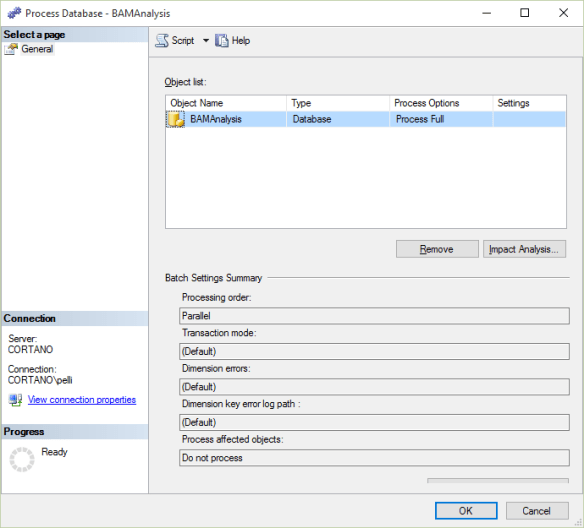The image size is (584, 528).
Task: Click the Script toolbar icon
Action: [x=162, y=40]
